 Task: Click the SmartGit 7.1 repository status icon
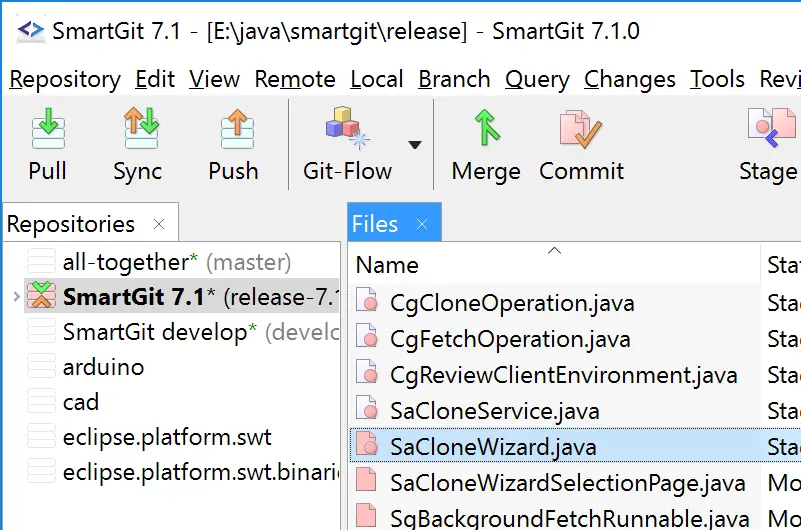coord(41,295)
